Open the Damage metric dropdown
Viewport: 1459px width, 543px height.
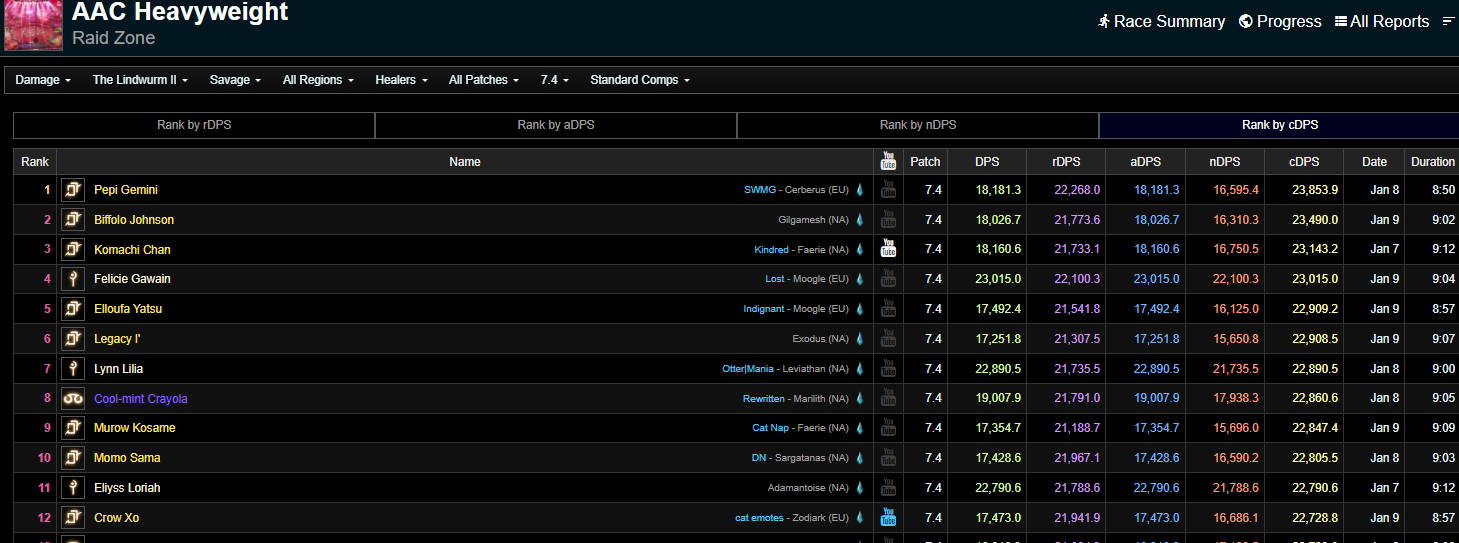(43, 80)
